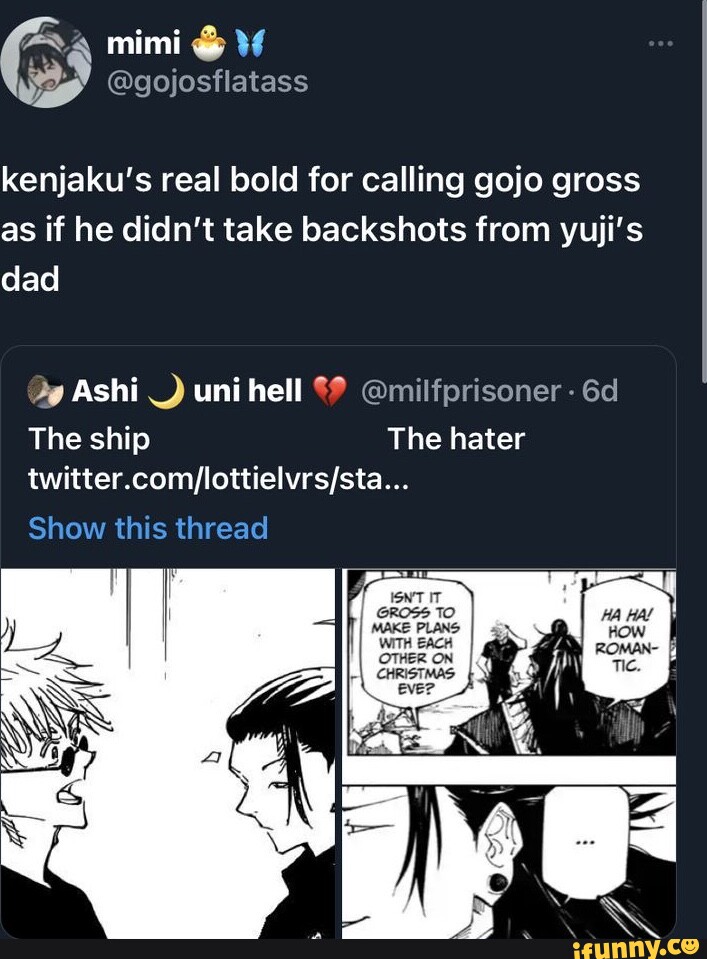Viewport: 707px width, 959px height.
Task: Click the tweet text mentioning kenjaku
Action: [x=320, y=220]
